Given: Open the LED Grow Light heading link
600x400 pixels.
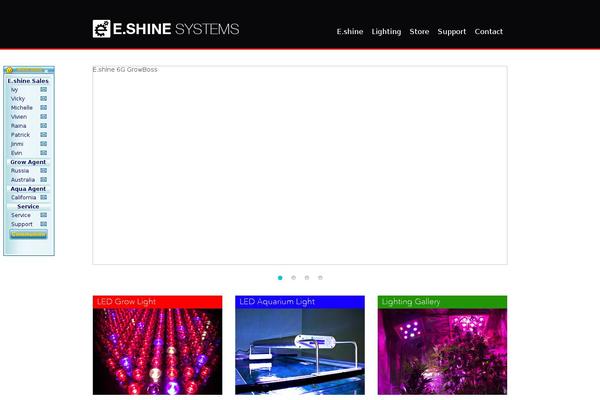Looking at the screenshot, I should (x=126, y=302).
